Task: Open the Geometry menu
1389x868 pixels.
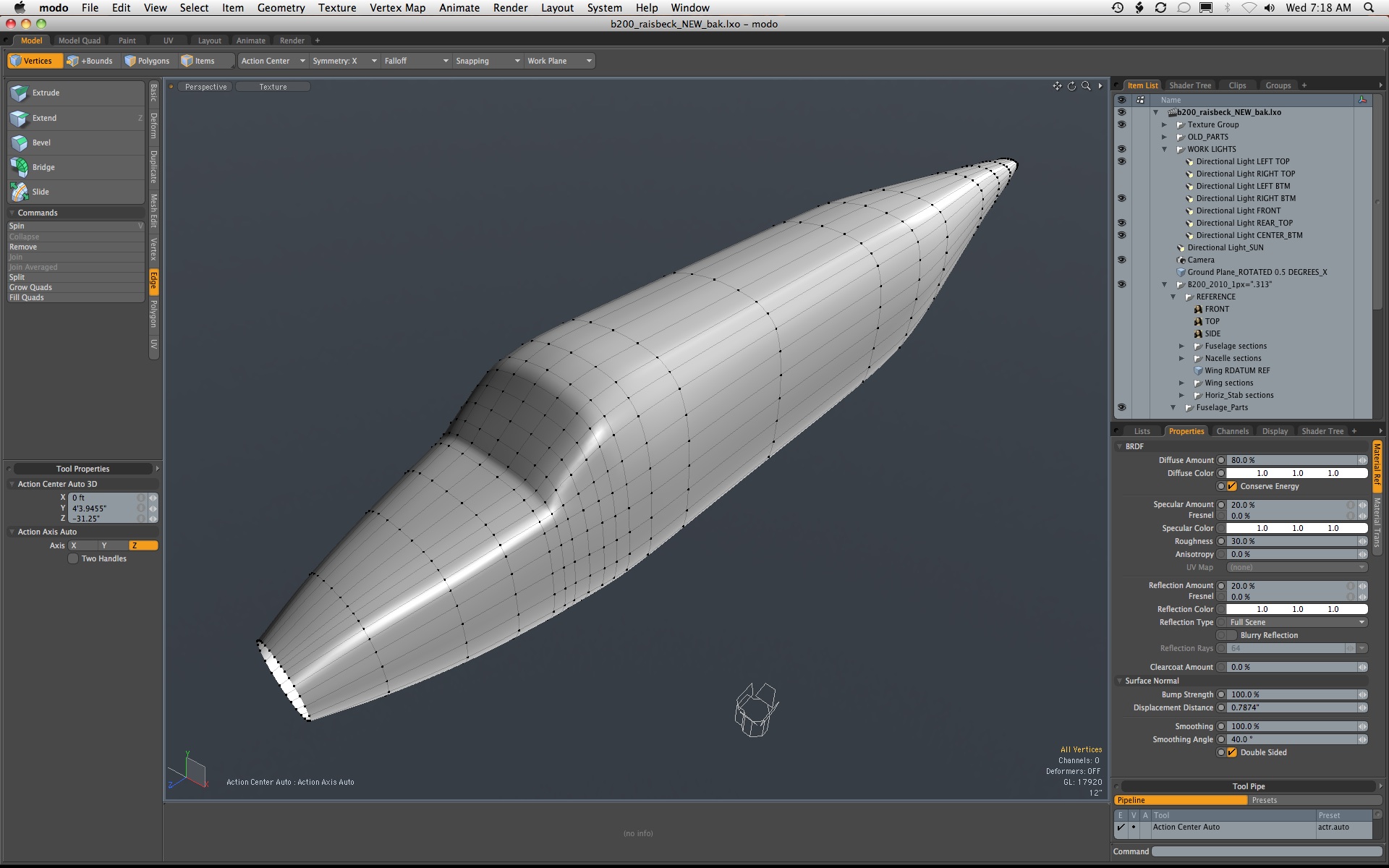Action: click(x=281, y=8)
